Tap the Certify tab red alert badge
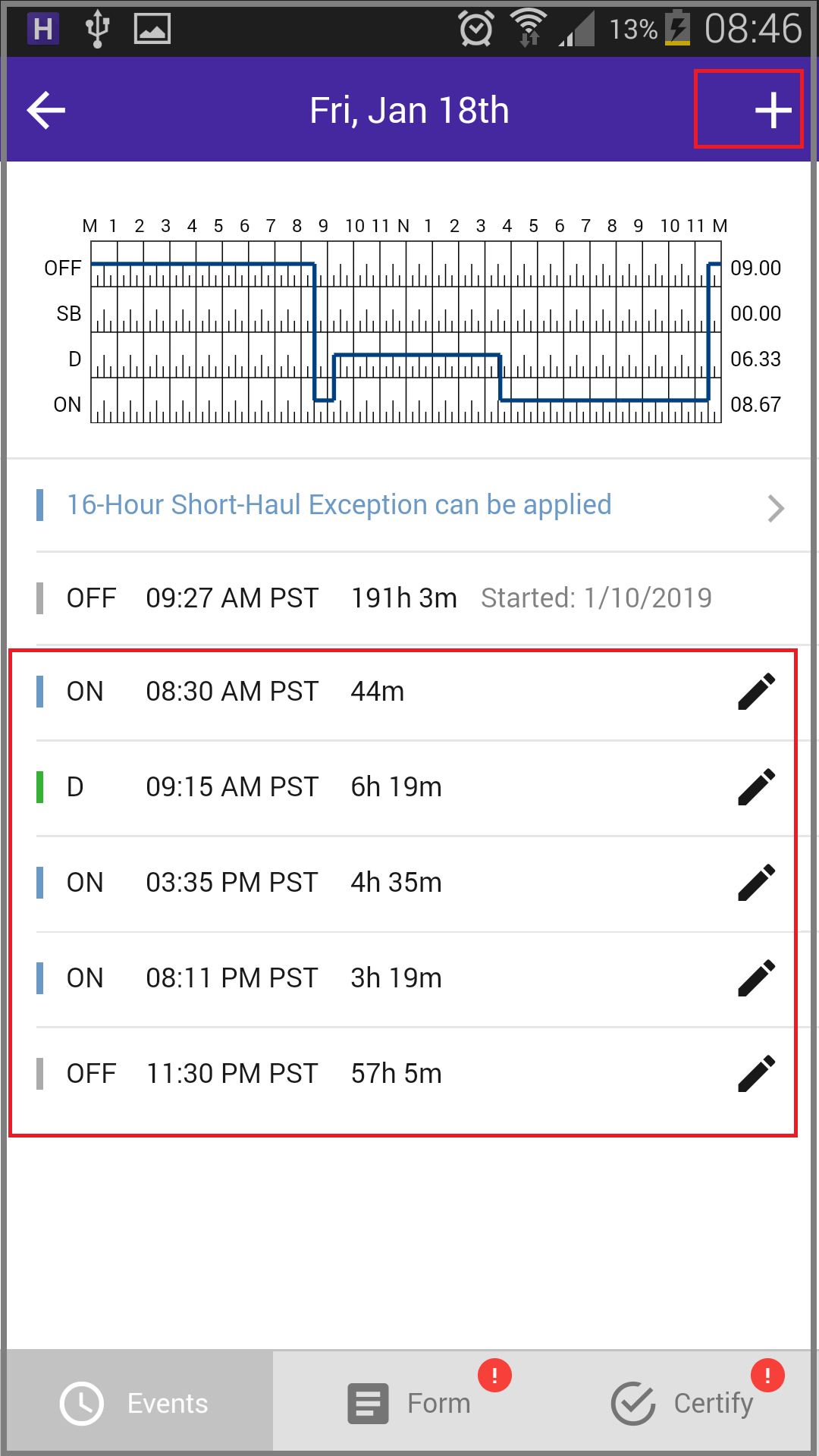The width and height of the screenshot is (819, 1456). click(x=767, y=1375)
